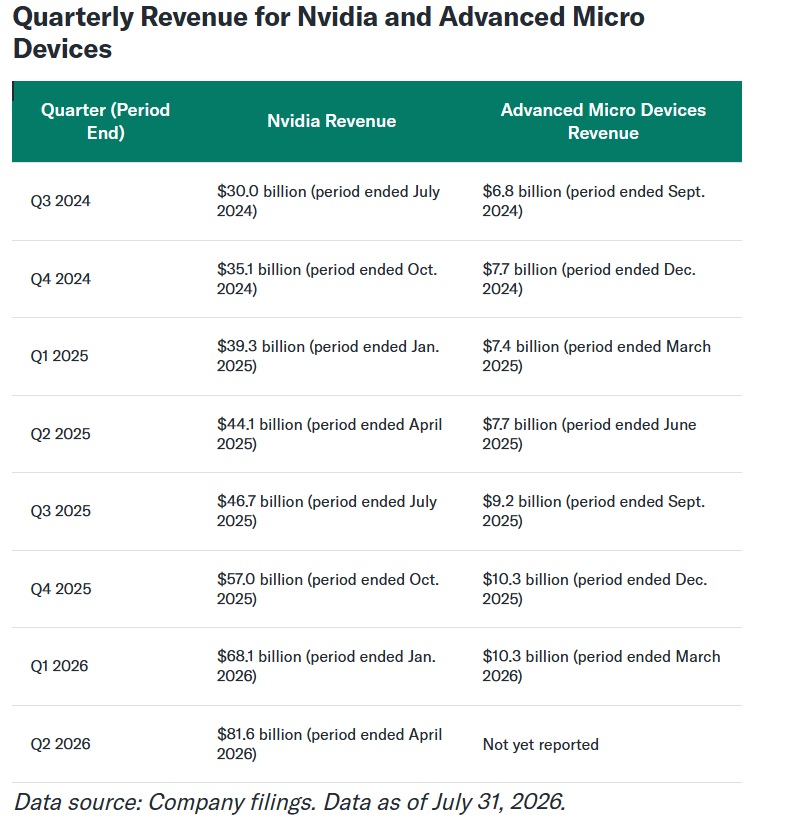Click the $7.4 billion AMD revenue cell
The image size is (787, 827).
point(597,356)
